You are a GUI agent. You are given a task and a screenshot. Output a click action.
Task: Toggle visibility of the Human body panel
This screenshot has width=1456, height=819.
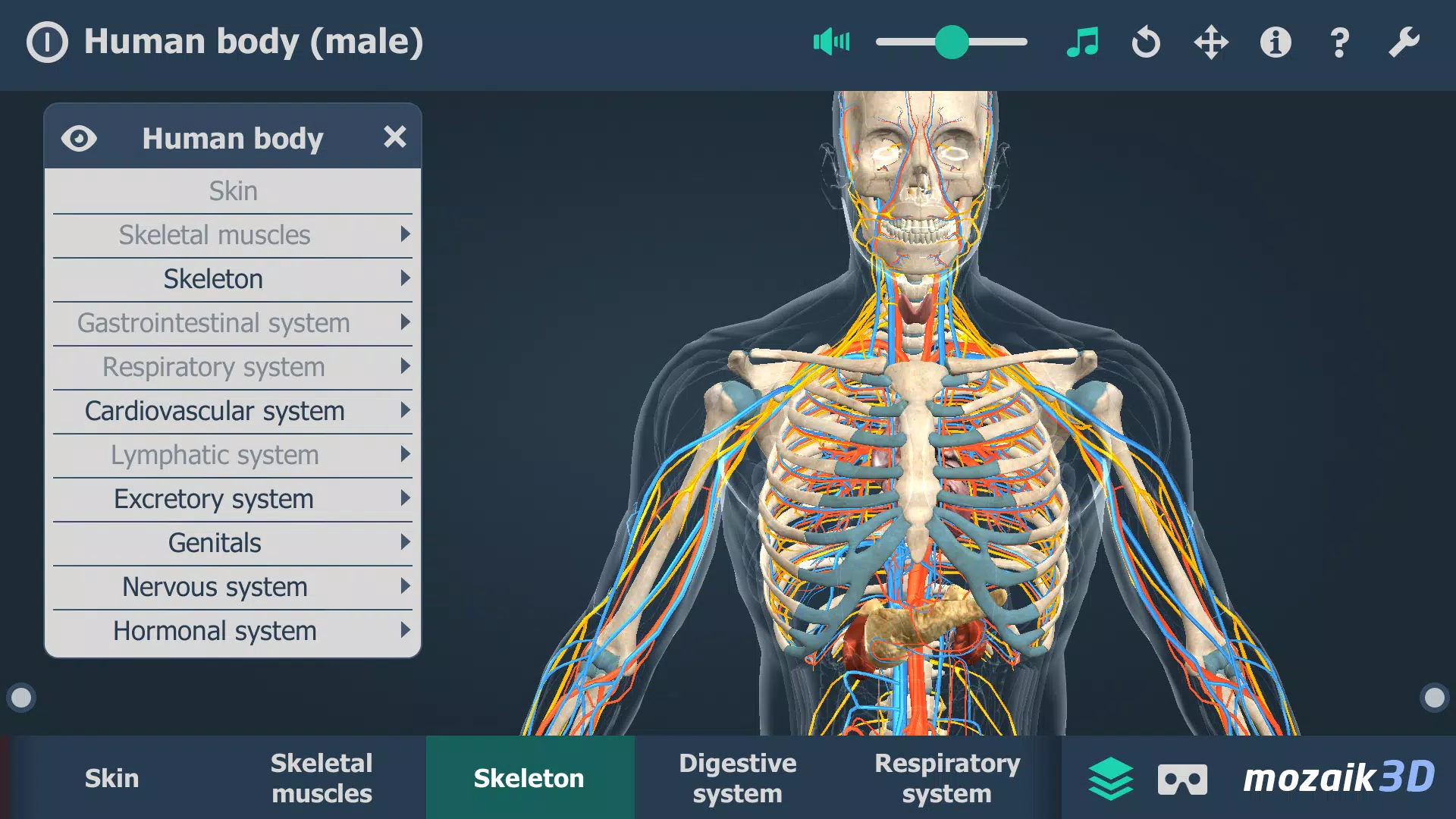(80, 137)
